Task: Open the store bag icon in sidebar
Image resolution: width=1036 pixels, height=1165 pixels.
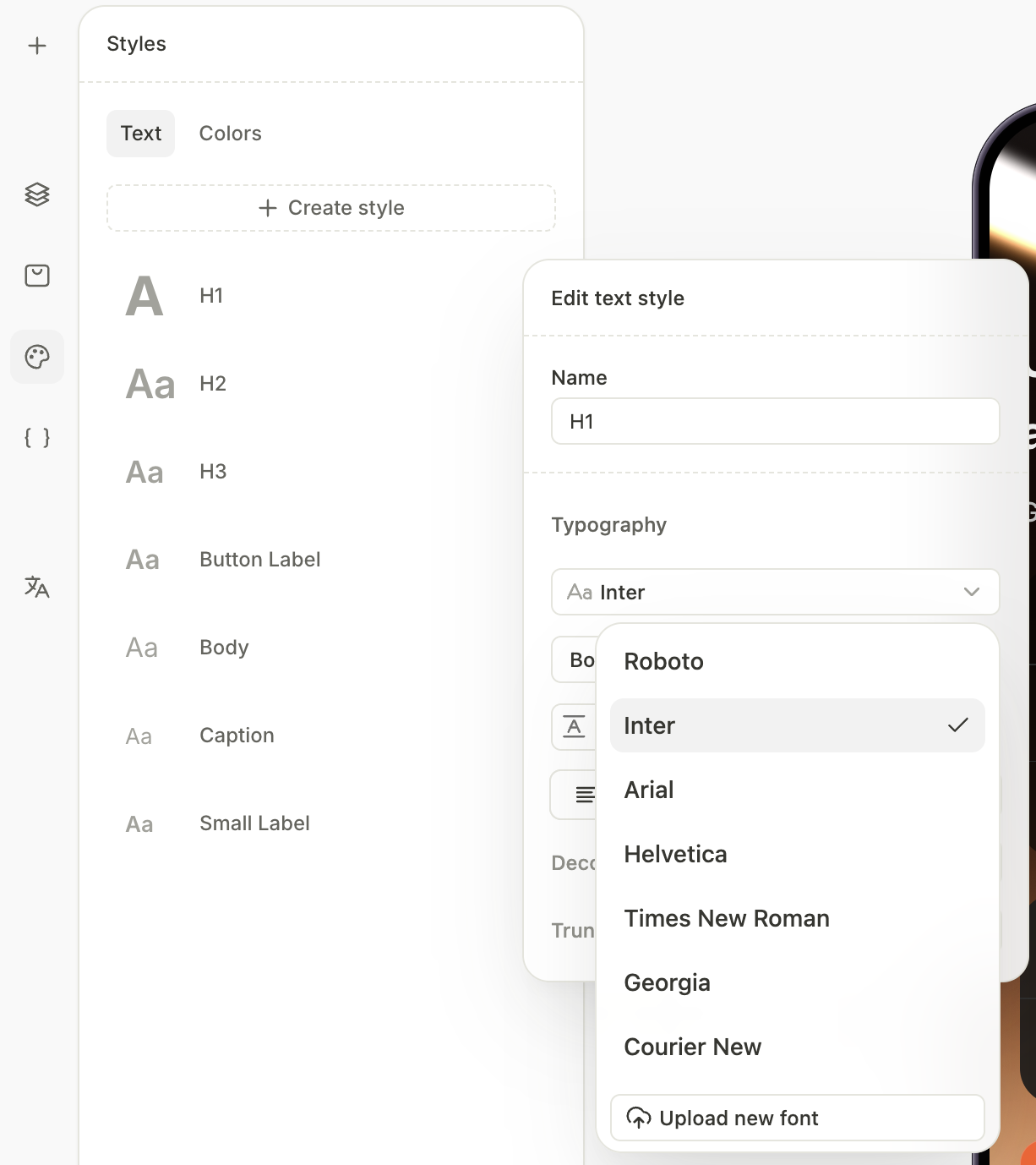Action: (x=37, y=276)
